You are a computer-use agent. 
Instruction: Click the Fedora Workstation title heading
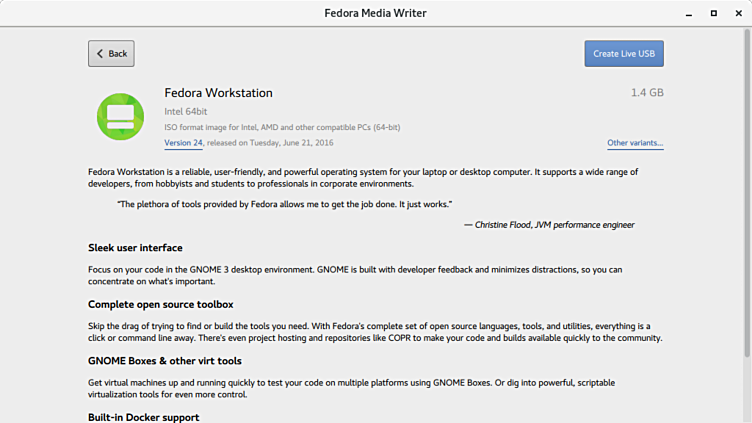point(218,93)
